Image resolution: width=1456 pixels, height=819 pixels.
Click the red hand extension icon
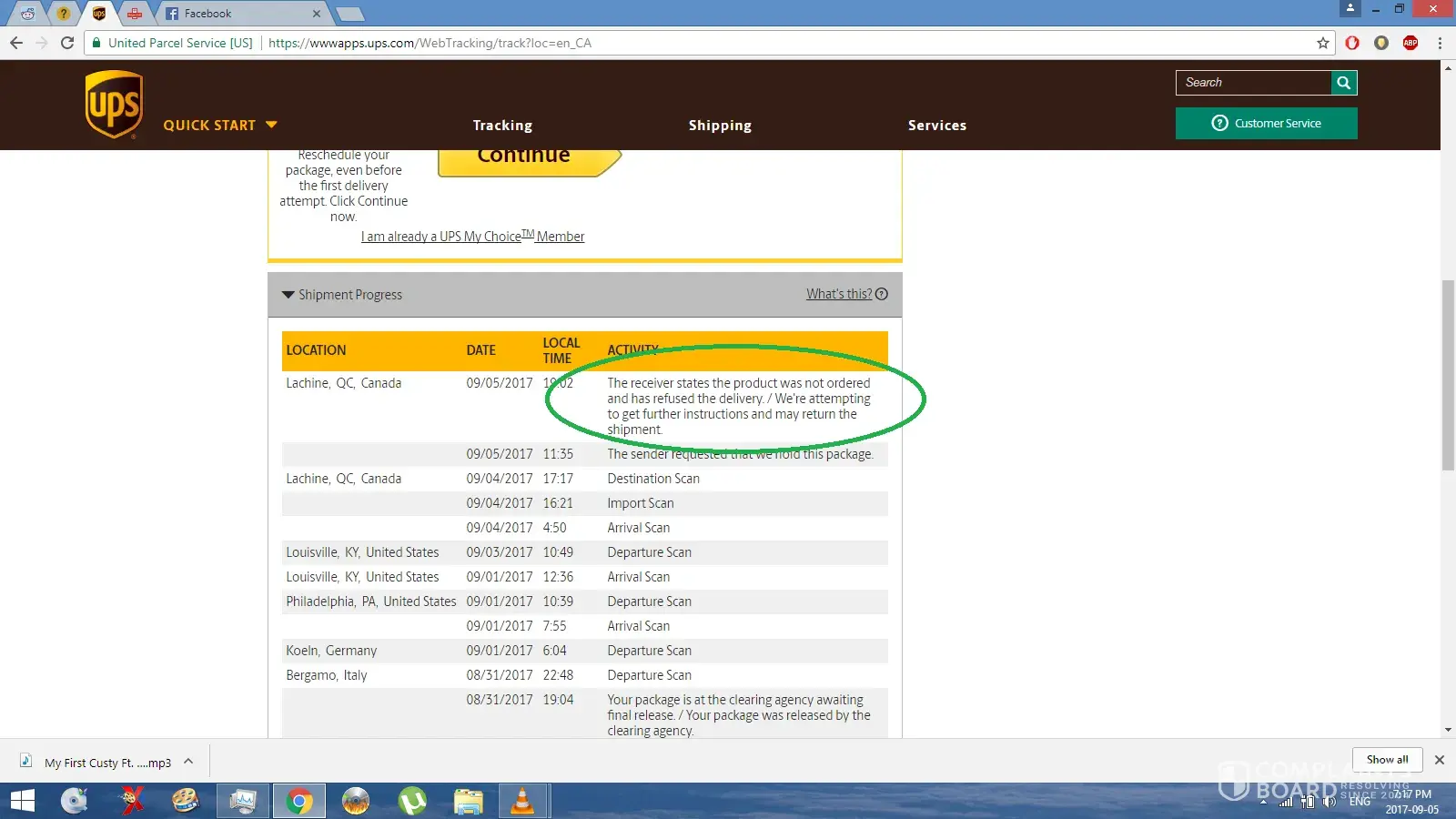[x=1352, y=43]
